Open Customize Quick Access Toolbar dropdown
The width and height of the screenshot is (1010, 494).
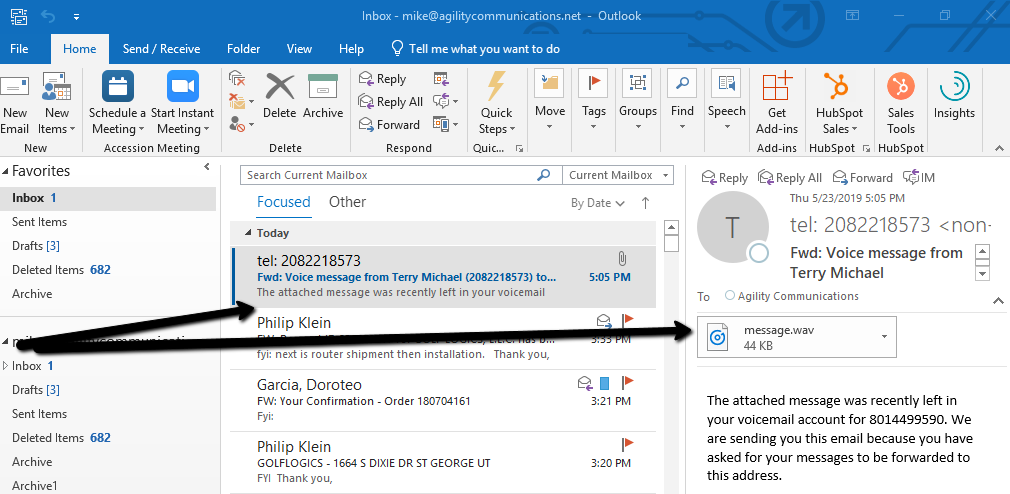(77, 16)
